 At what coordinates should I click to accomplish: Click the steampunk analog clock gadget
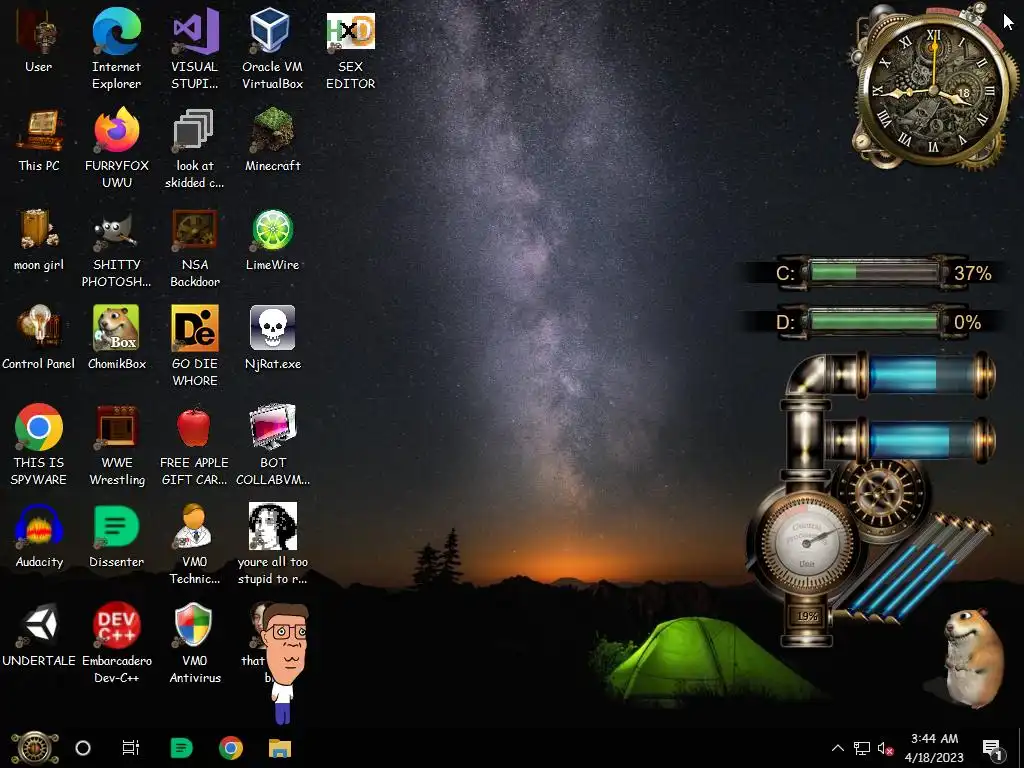[x=933, y=89]
